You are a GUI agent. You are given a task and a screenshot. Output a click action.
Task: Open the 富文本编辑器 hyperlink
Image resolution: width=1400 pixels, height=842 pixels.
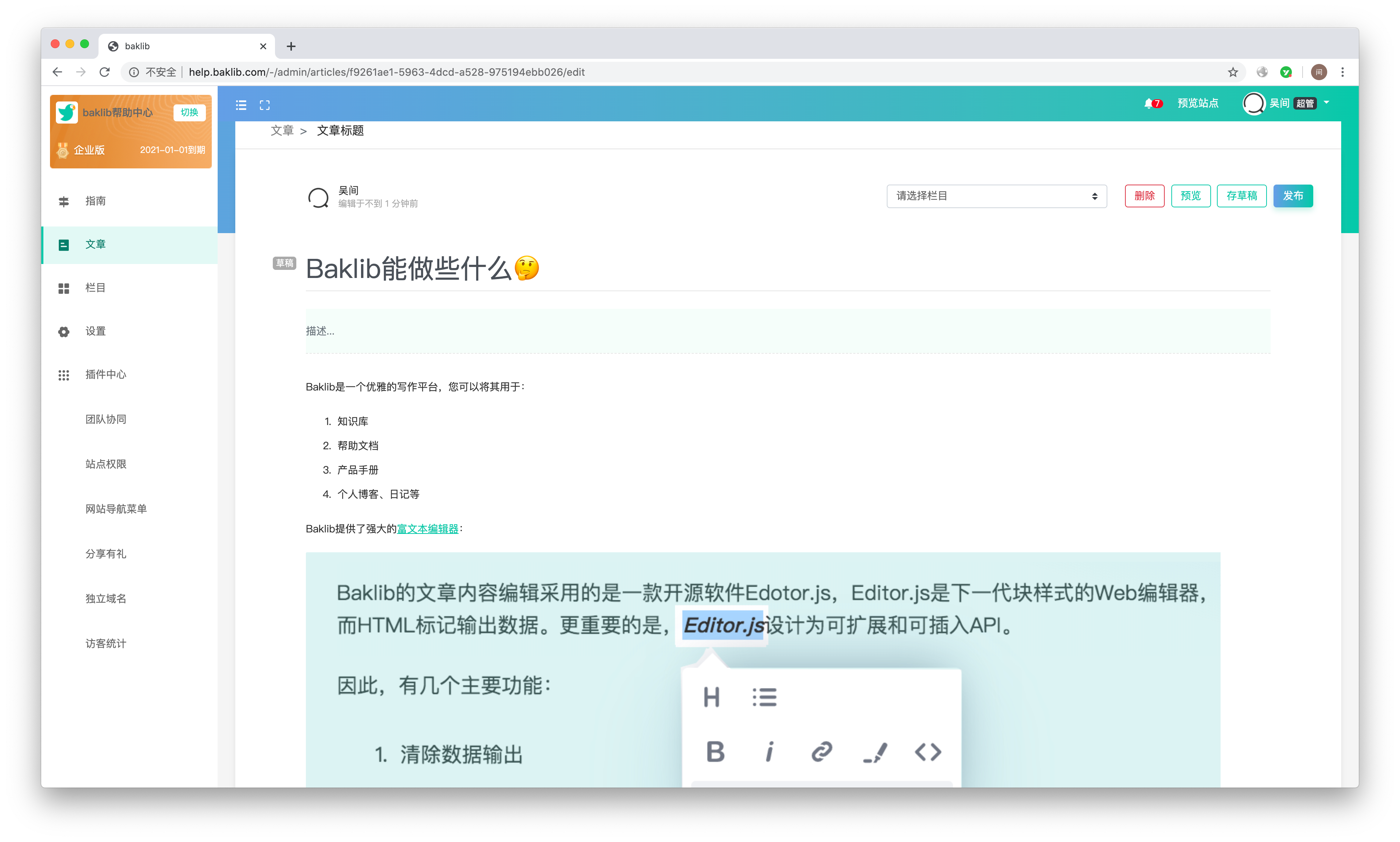(x=428, y=529)
